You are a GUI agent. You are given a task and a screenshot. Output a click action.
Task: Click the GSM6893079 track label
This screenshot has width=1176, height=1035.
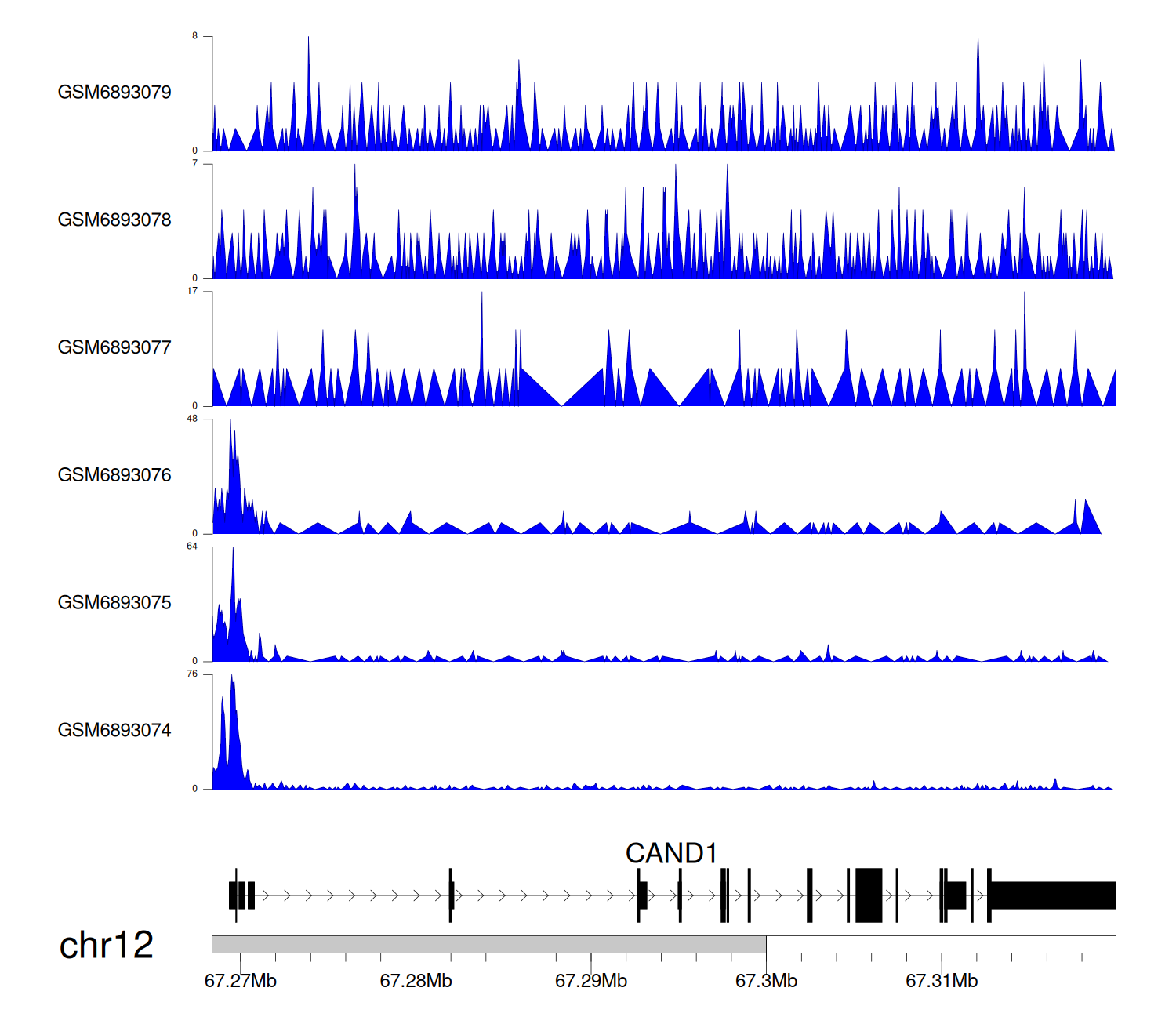point(114,93)
